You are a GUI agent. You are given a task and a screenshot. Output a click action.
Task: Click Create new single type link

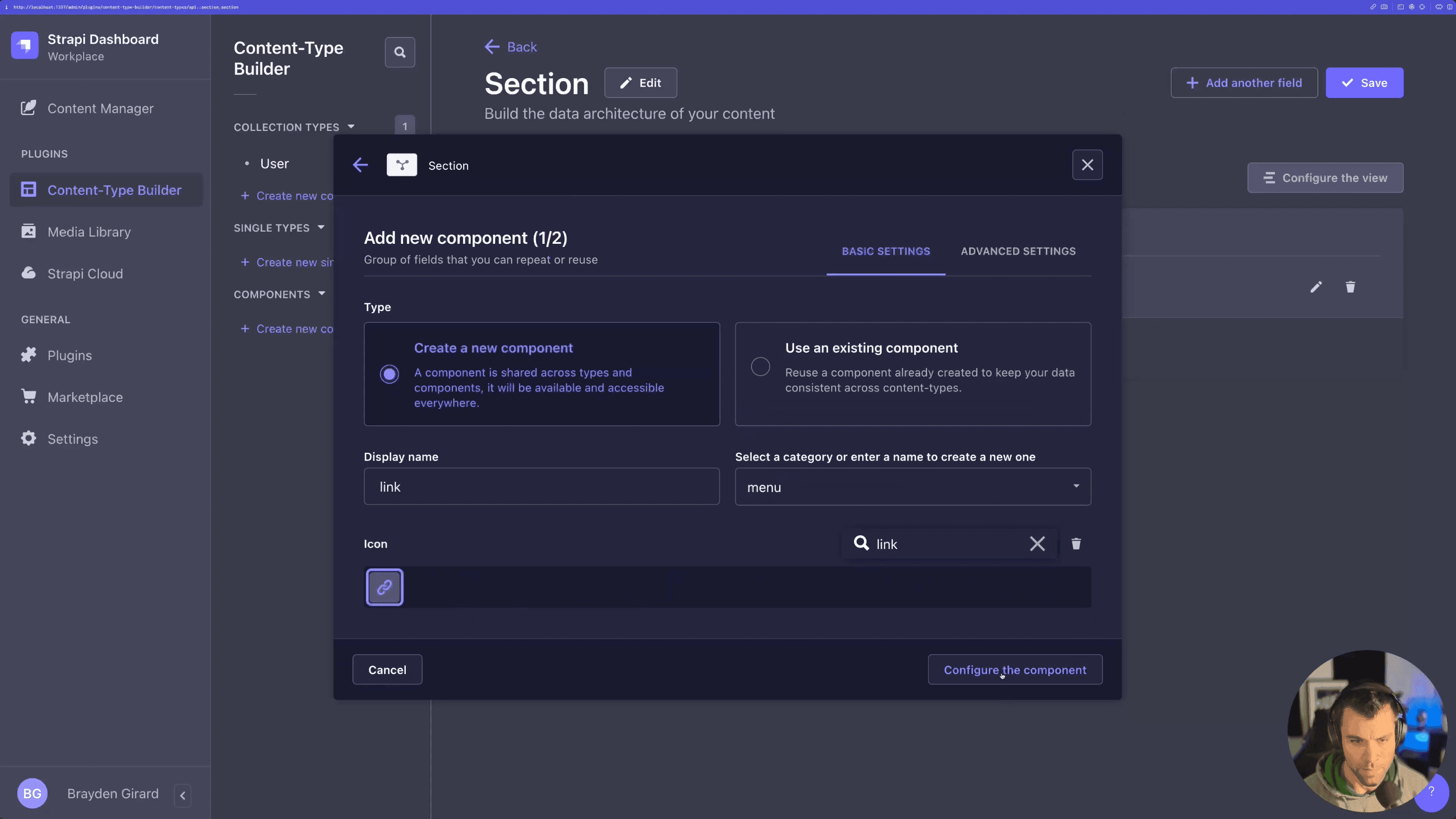coord(287,262)
